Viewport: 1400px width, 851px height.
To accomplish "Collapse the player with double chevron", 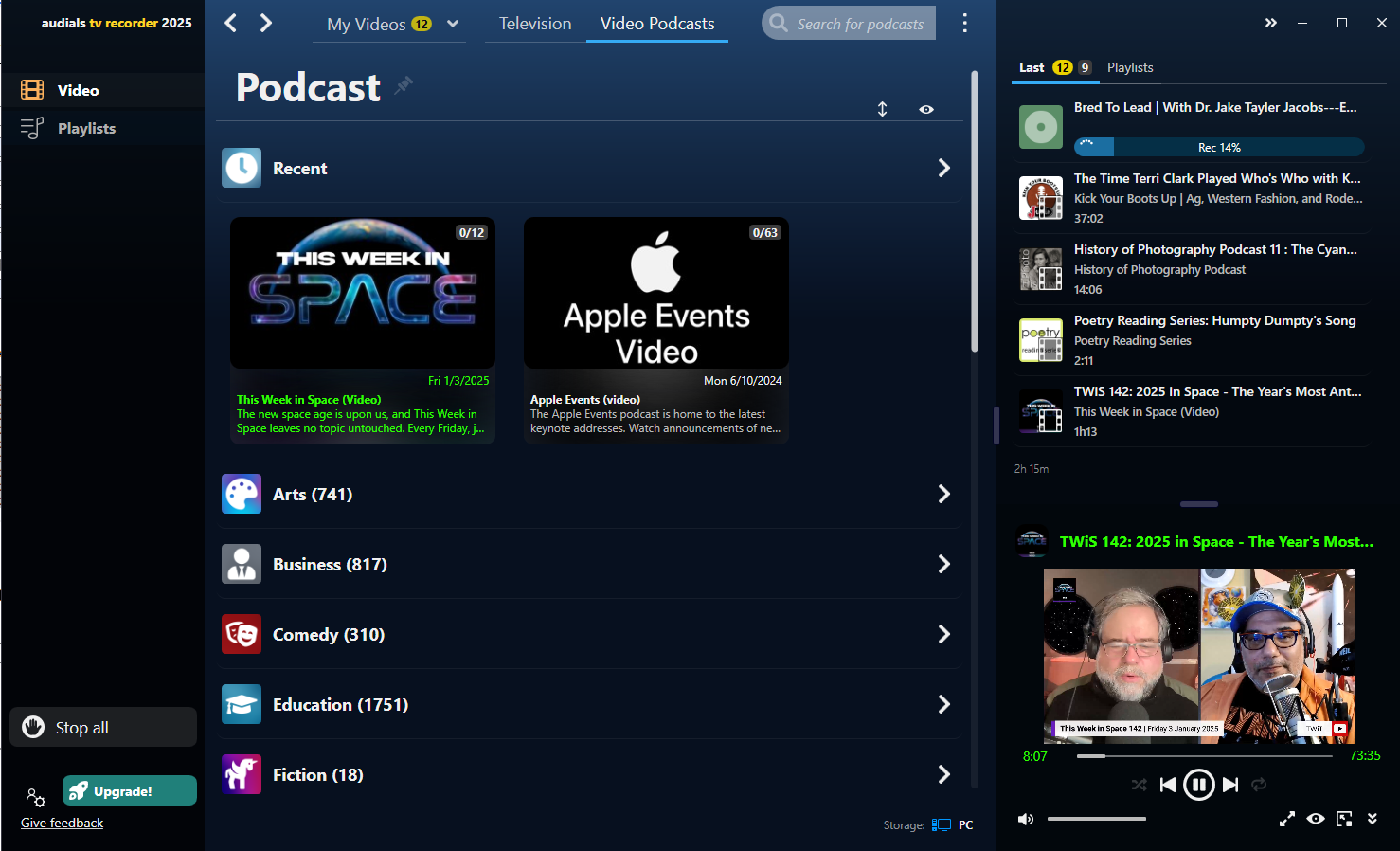I will pos(1373,819).
